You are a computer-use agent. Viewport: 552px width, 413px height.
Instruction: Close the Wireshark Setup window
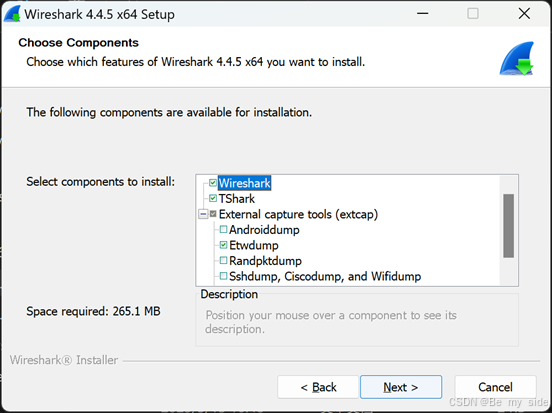[524, 14]
